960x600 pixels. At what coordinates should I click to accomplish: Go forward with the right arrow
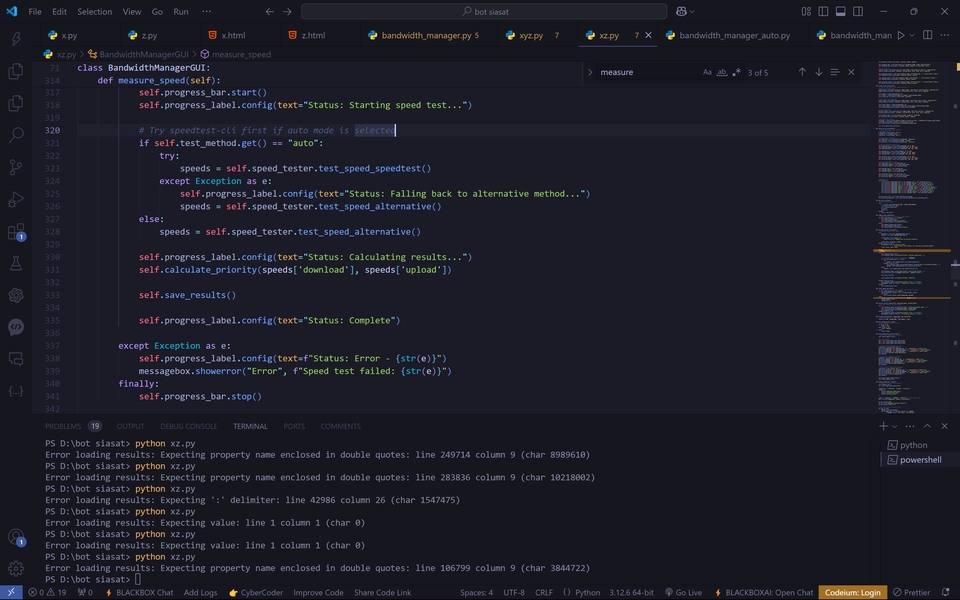pos(287,11)
